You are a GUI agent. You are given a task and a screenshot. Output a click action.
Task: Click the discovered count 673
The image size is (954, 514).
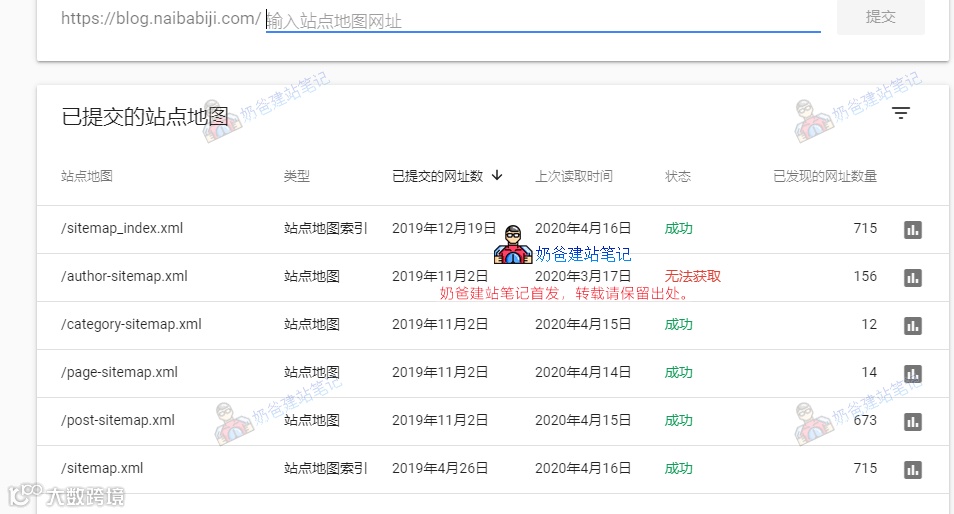tap(865, 420)
